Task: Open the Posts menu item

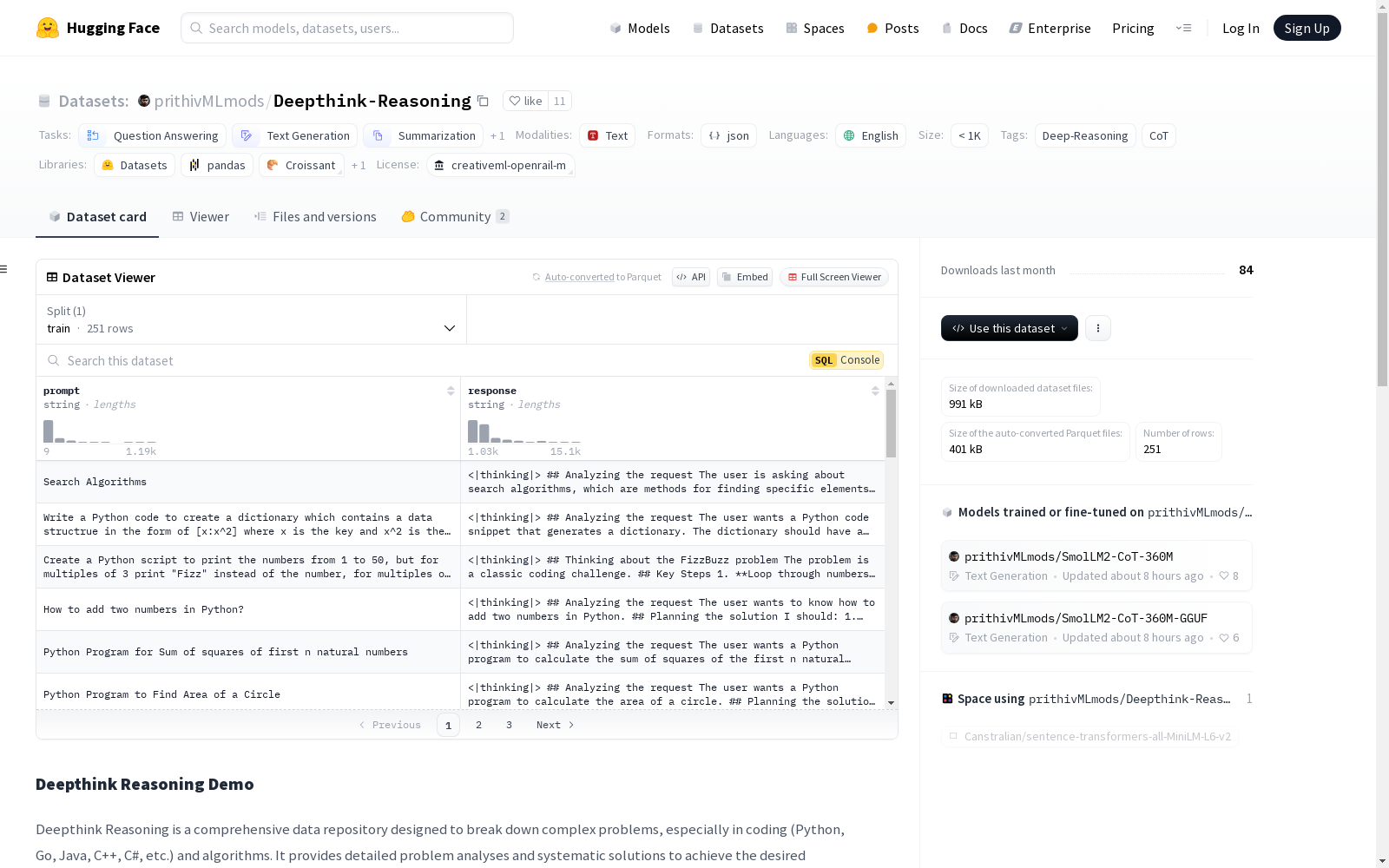Action: click(x=892, y=28)
